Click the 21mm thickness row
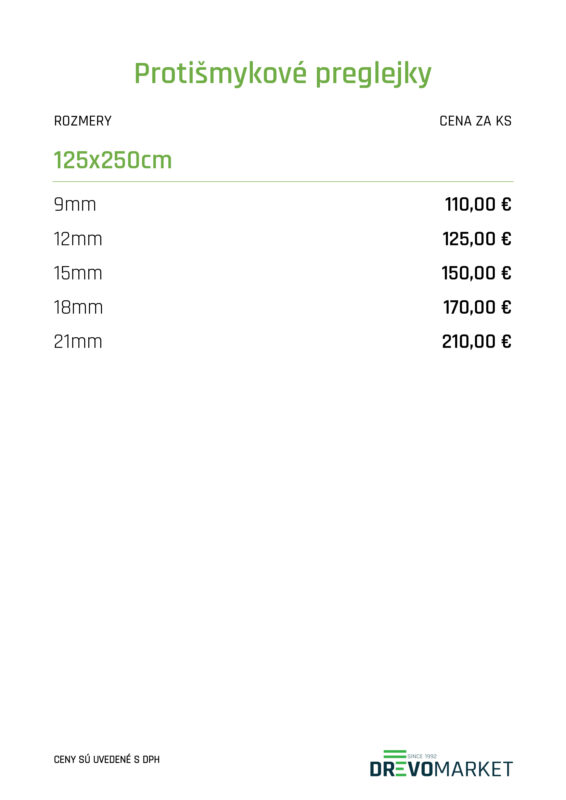 coord(283,341)
